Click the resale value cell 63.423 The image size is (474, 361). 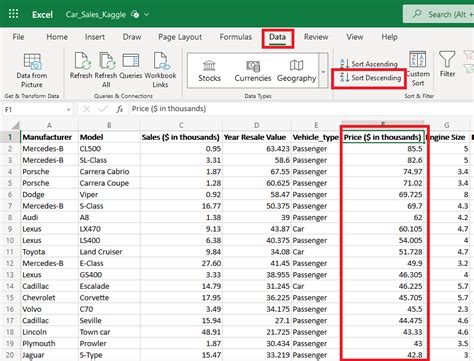tap(257, 149)
